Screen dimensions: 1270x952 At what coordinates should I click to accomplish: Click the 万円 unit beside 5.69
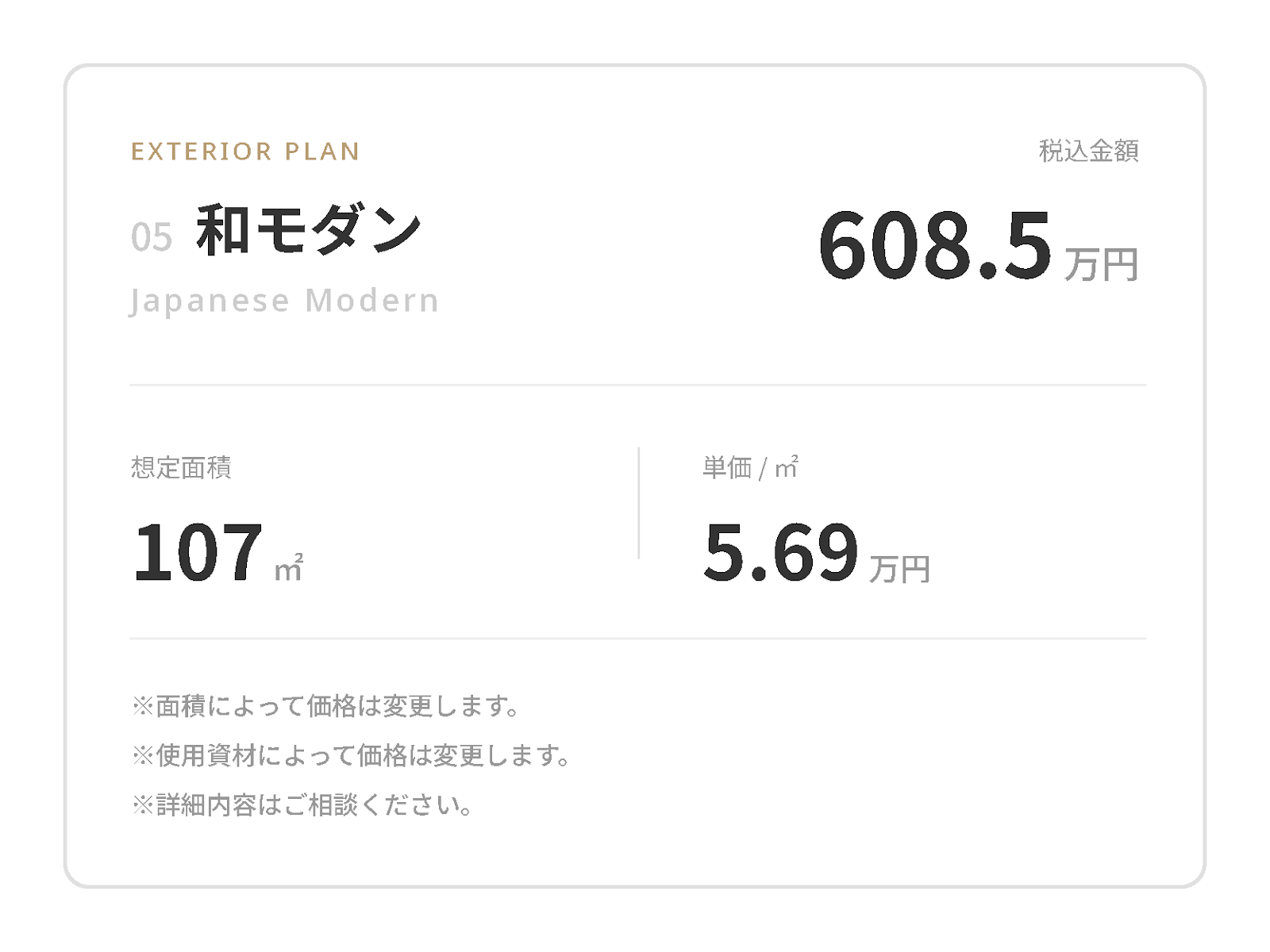(x=900, y=569)
